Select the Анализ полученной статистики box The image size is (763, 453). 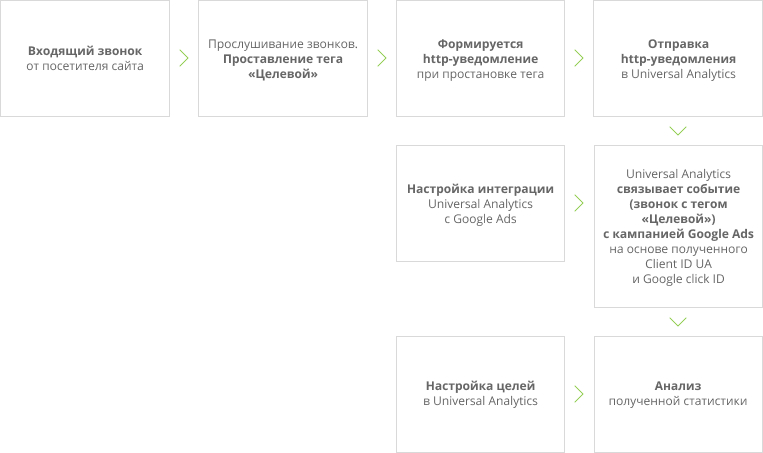pos(678,394)
